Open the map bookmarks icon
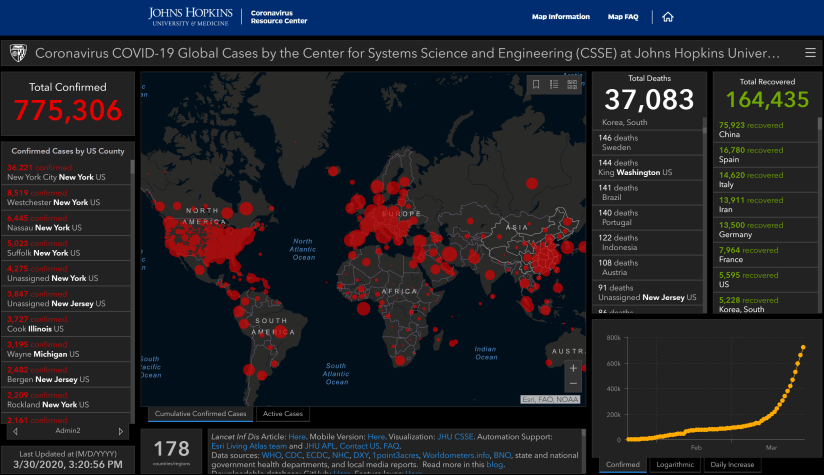 tap(536, 84)
